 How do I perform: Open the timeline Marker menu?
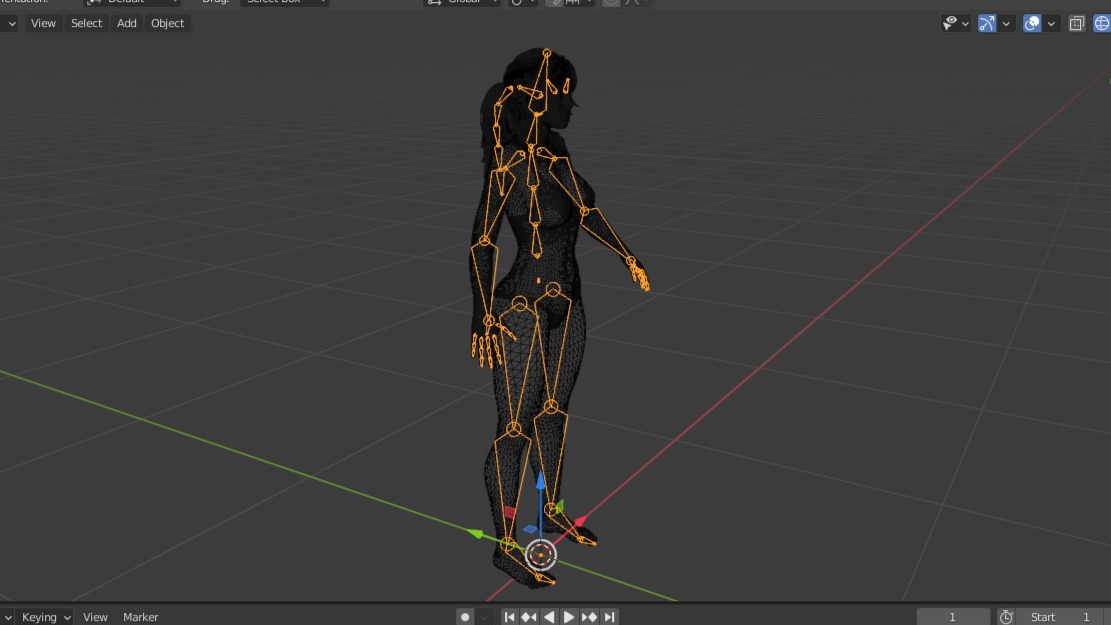[140, 617]
